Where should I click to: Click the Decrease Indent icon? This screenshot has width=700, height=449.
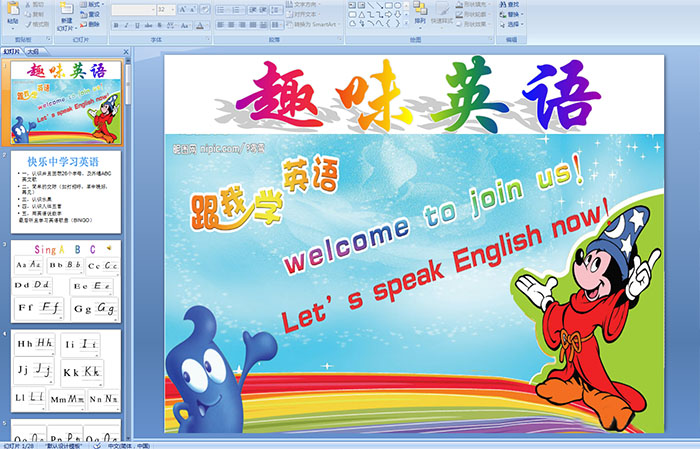252,9
